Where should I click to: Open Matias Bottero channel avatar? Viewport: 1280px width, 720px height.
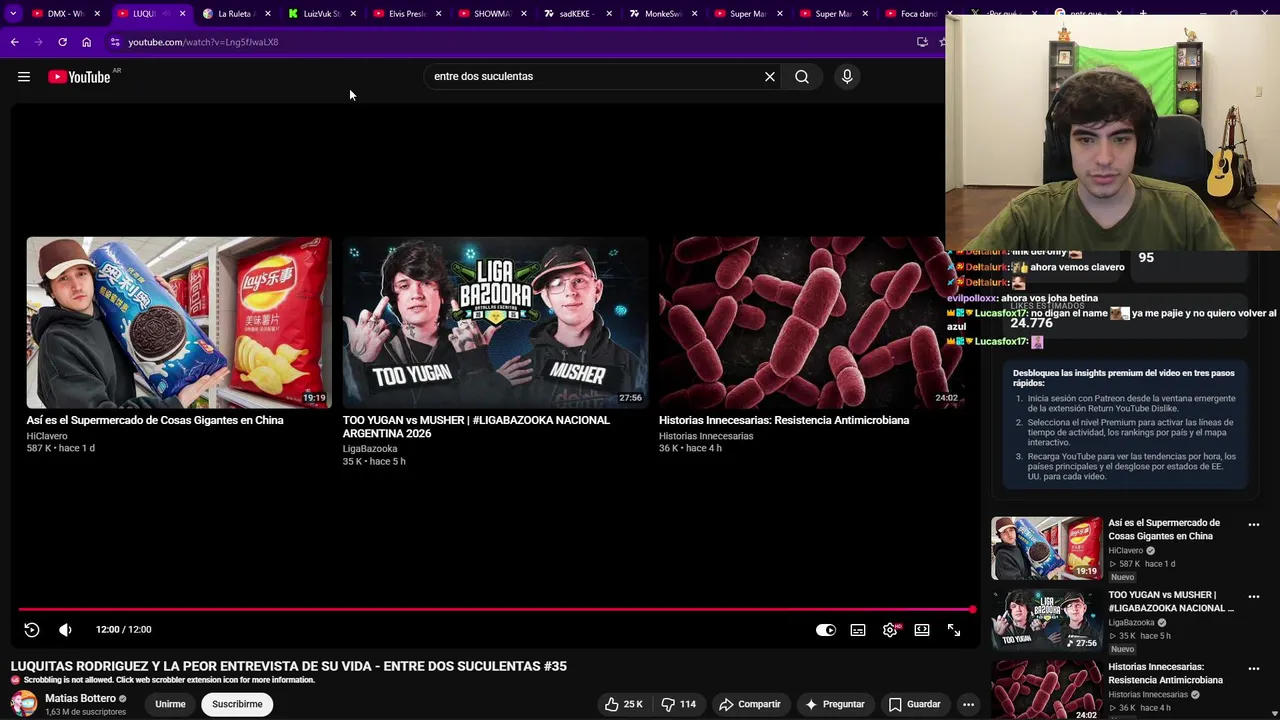(x=24, y=704)
